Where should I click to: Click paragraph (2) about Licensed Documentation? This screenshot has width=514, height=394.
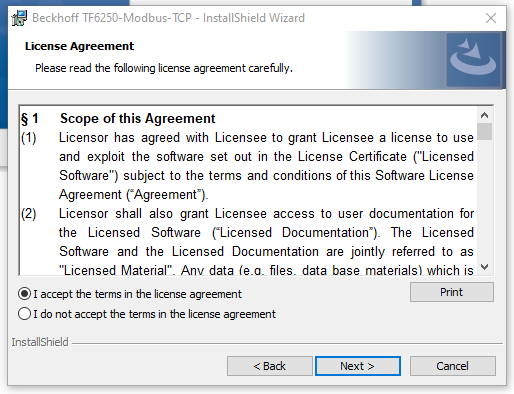[248, 242]
